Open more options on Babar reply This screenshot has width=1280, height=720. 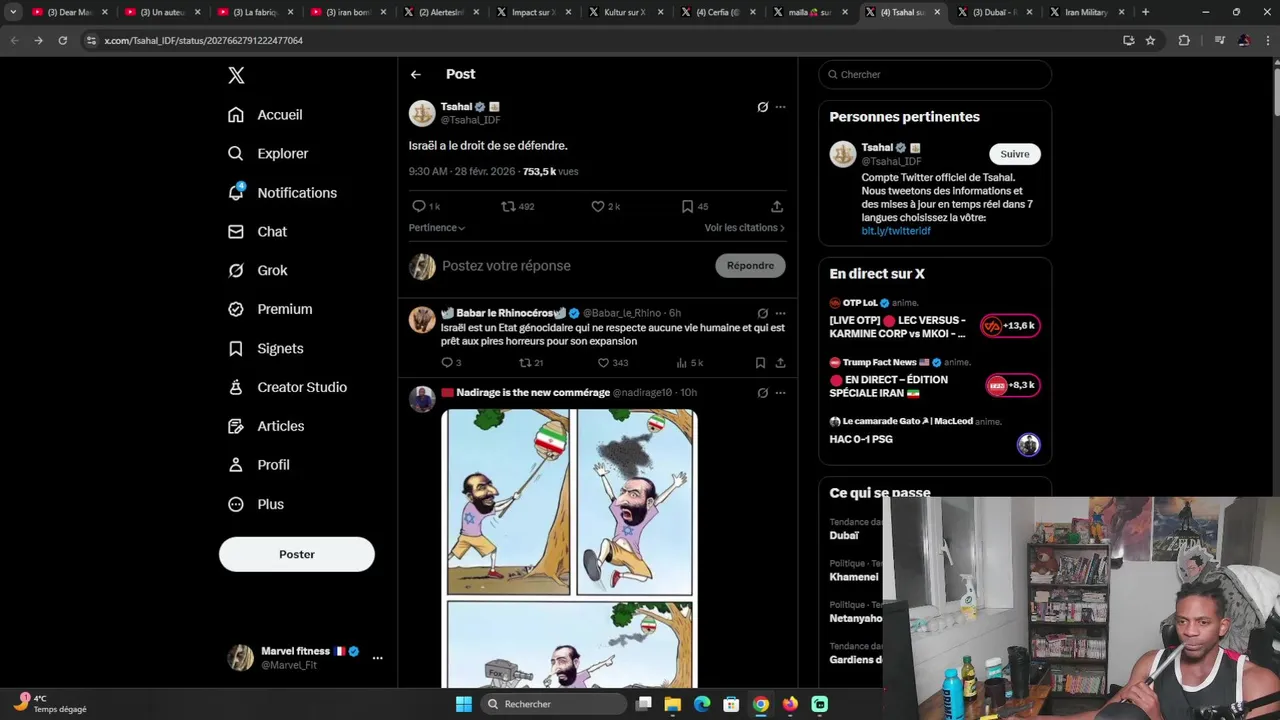780,313
